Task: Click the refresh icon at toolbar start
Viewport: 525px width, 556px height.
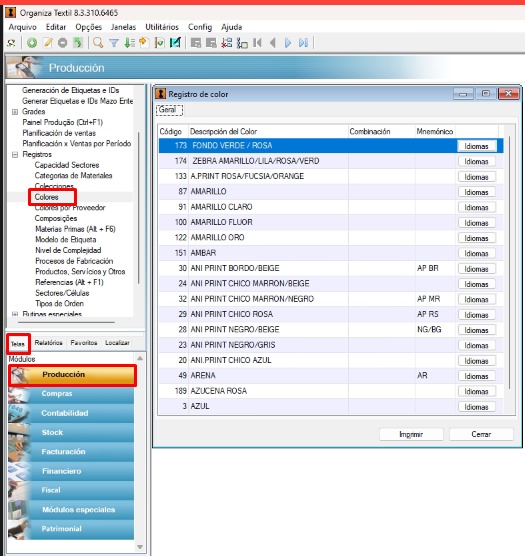Action: [11, 43]
